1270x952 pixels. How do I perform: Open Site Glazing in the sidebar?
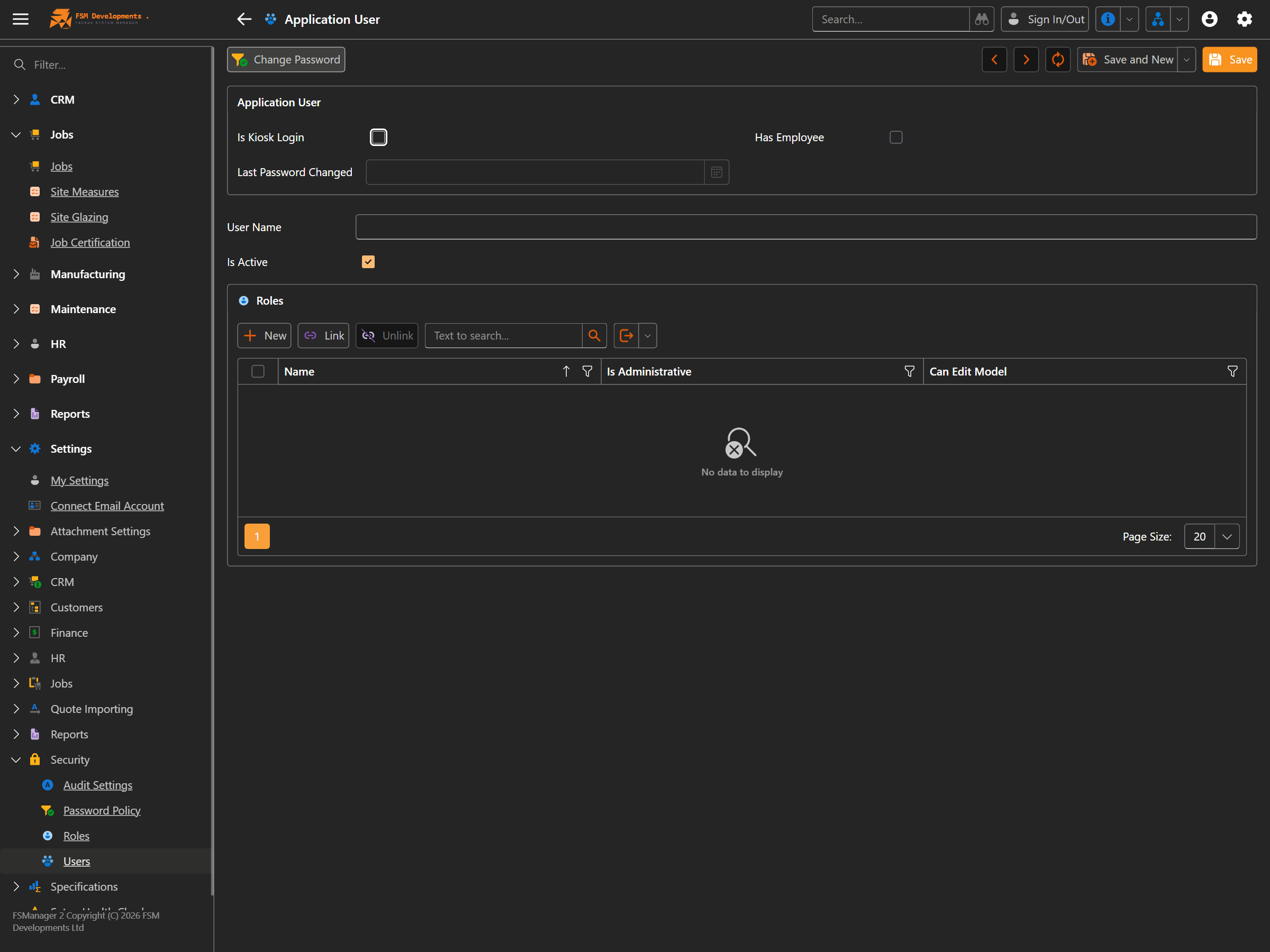click(x=79, y=217)
